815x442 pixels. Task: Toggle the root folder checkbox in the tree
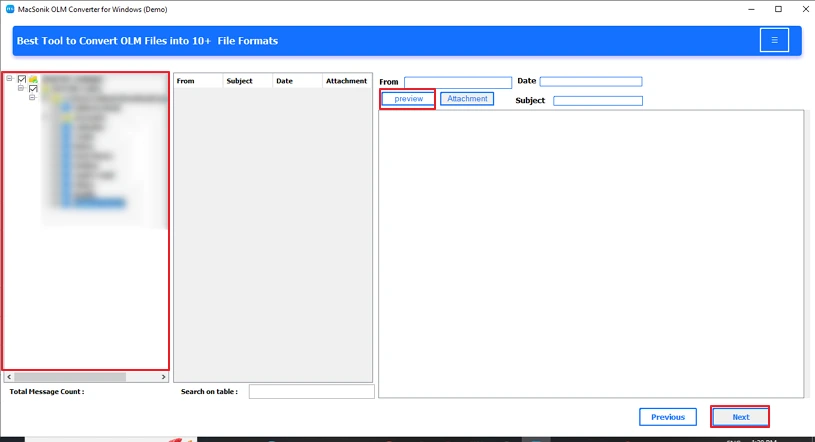(x=21, y=79)
